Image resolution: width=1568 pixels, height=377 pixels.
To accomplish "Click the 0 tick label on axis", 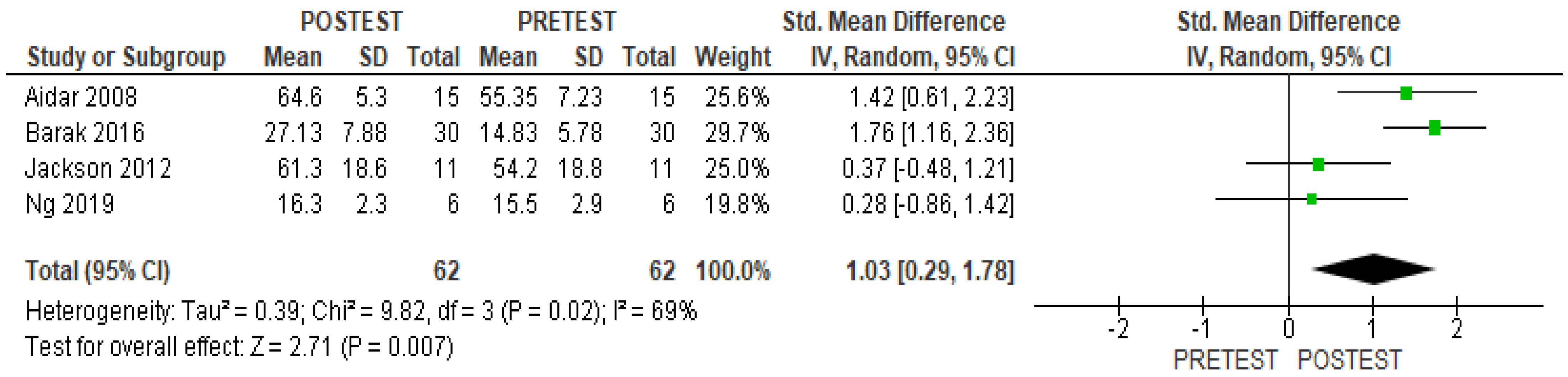I will (x=1288, y=330).
